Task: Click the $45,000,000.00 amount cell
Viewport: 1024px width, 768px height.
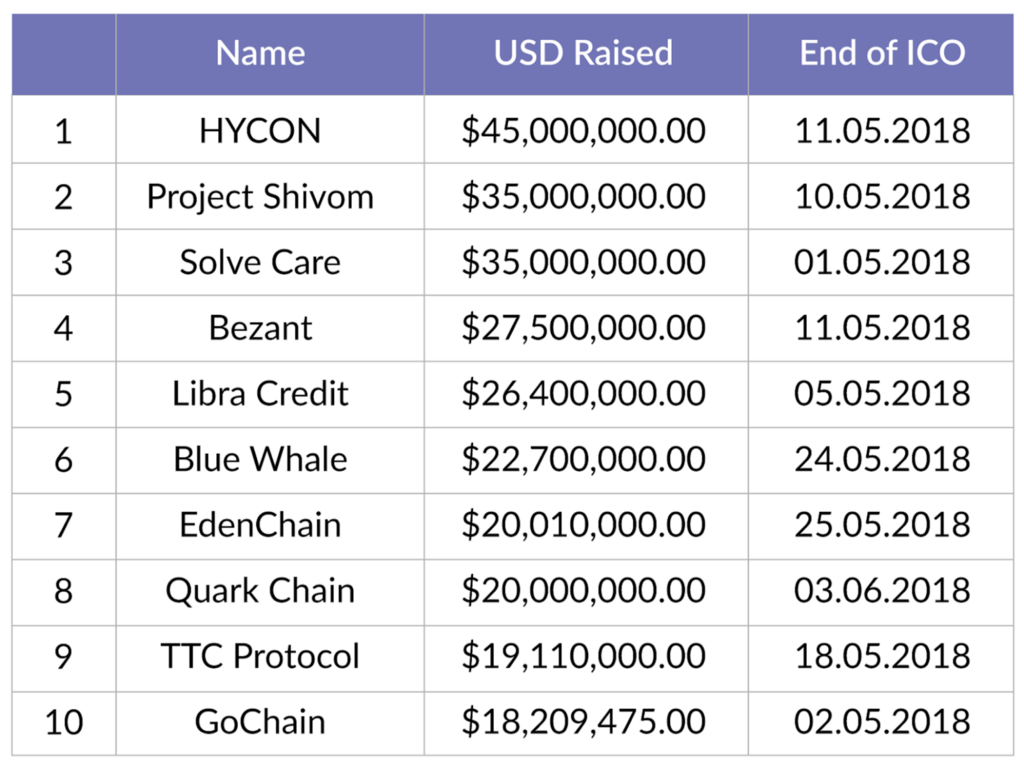Action: coord(583,131)
